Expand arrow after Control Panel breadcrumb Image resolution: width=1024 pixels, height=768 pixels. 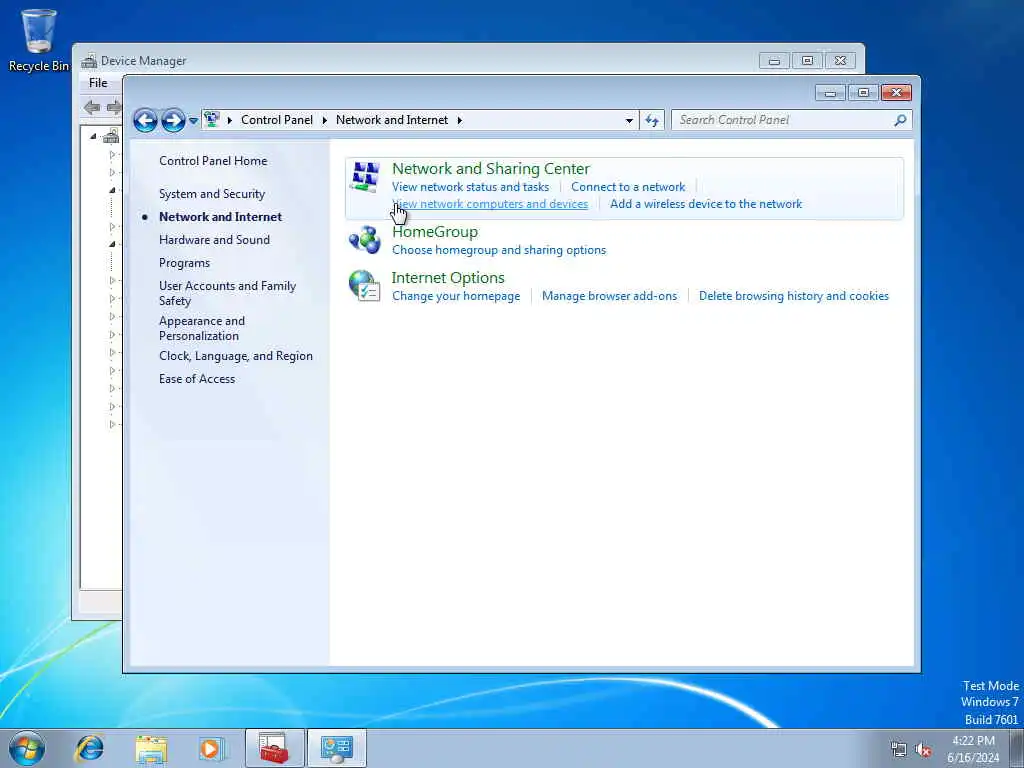point(325,120)
